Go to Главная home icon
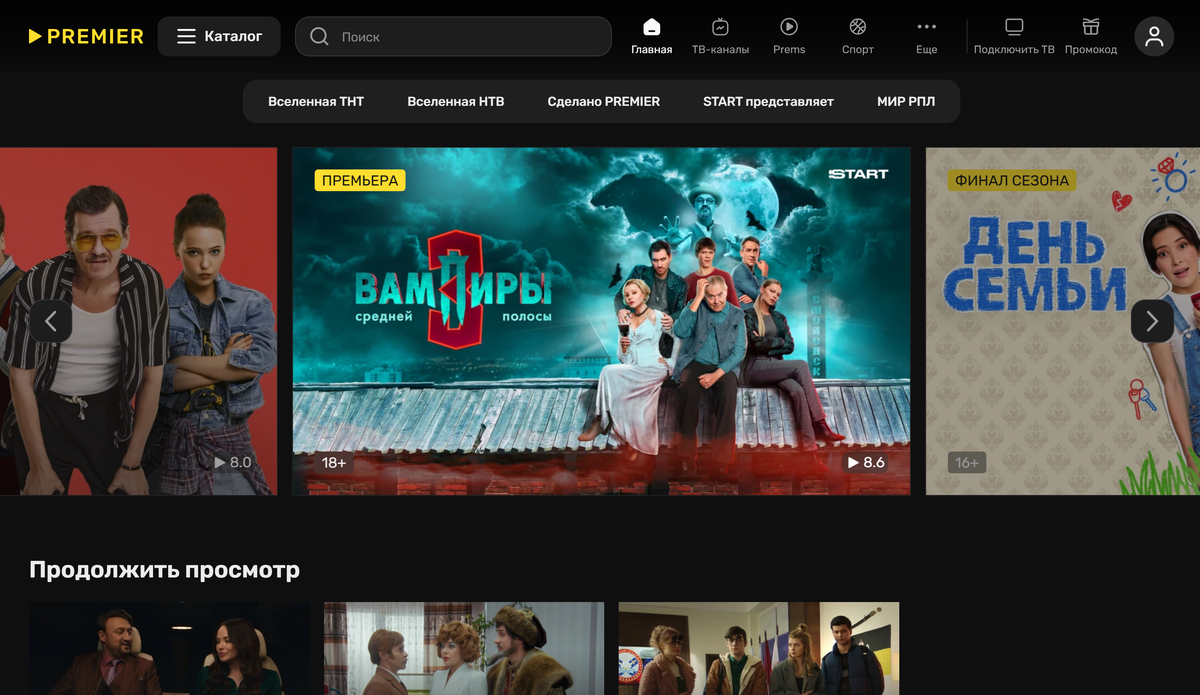The image size is (1200, 695). (x=652, y=27)
